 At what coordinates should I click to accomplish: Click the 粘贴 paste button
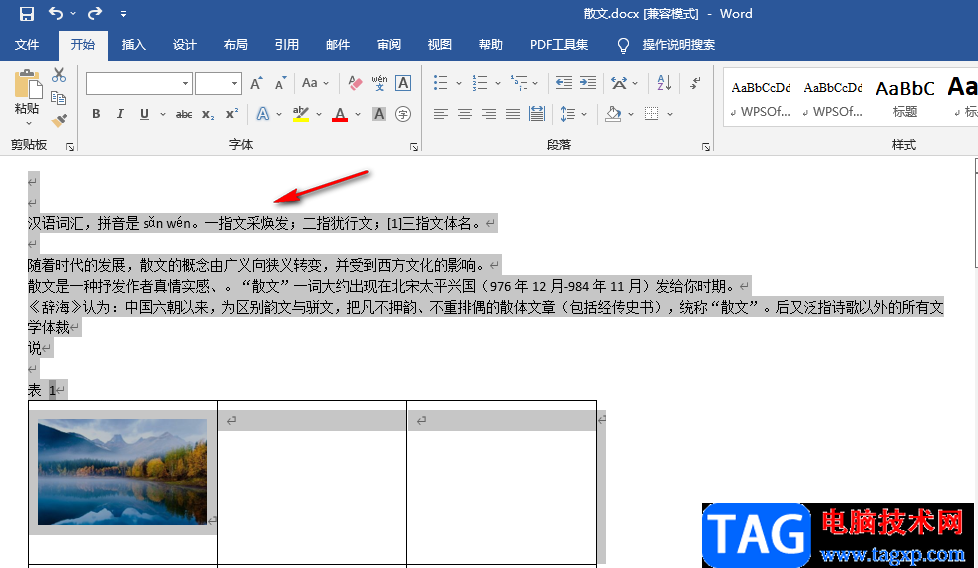coord(27,94)
